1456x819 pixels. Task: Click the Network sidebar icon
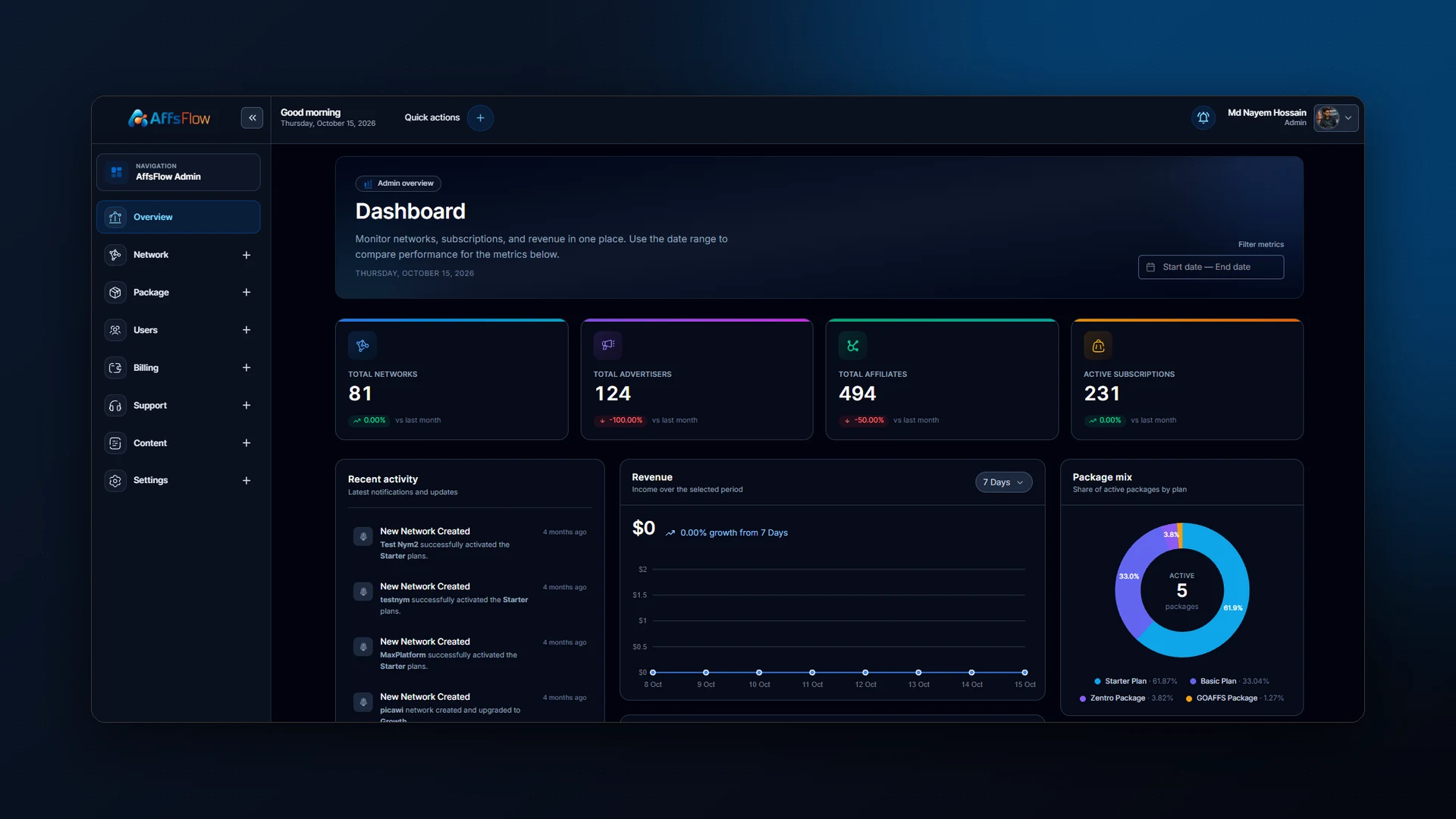115,255
